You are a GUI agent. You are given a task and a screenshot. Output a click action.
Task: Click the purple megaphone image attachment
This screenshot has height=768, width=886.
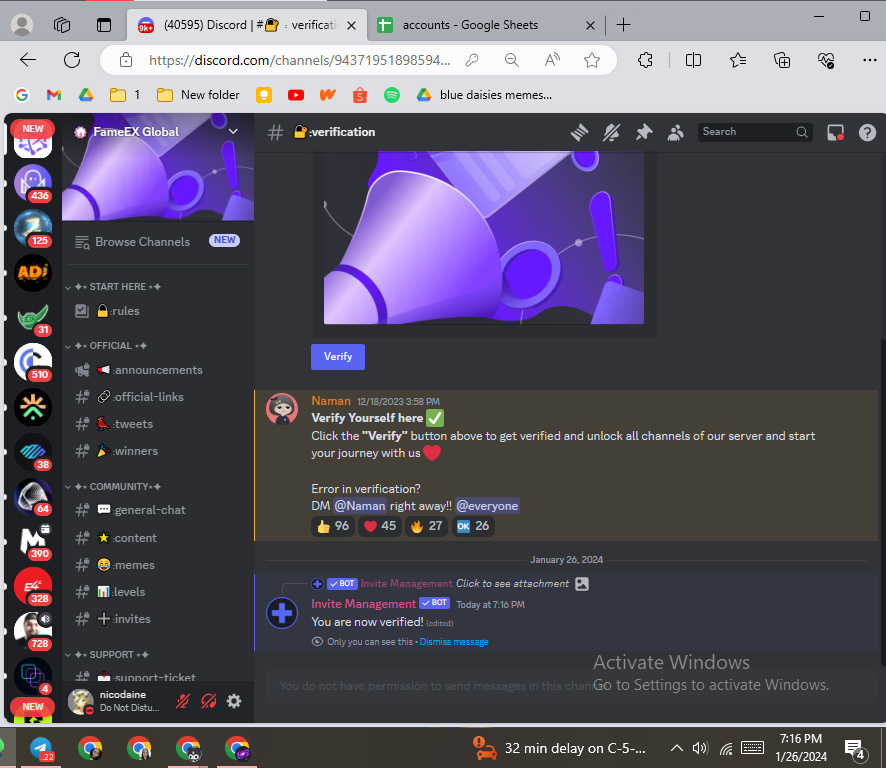click(484, 237)
